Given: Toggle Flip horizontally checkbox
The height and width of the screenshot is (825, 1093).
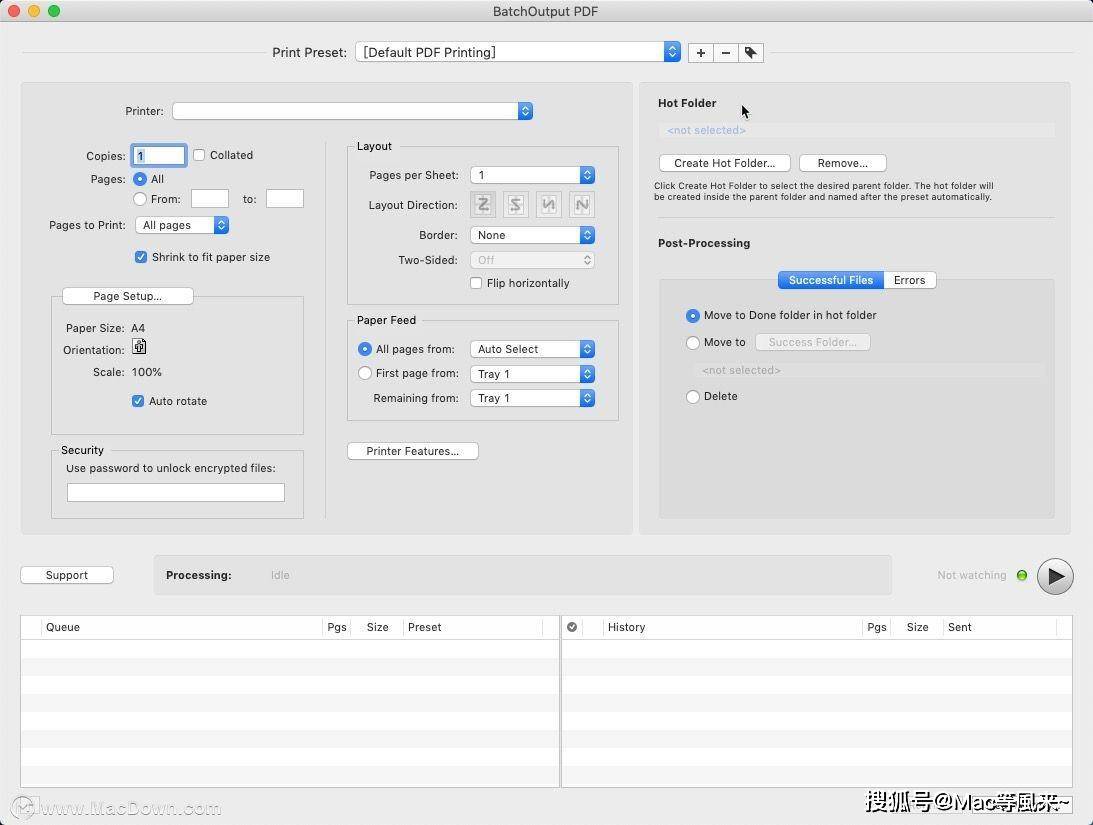Looking at the screenshot, I should click(476, 283).
